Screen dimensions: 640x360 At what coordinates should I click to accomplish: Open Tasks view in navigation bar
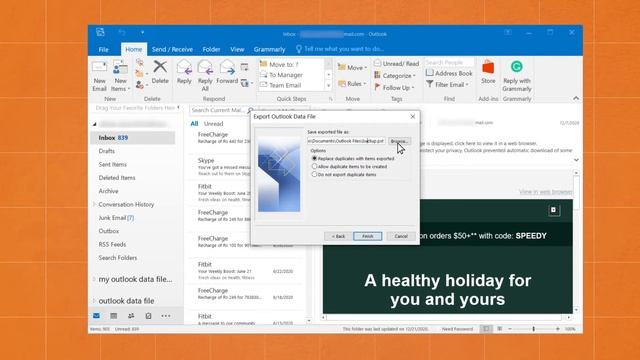[148, 316]
